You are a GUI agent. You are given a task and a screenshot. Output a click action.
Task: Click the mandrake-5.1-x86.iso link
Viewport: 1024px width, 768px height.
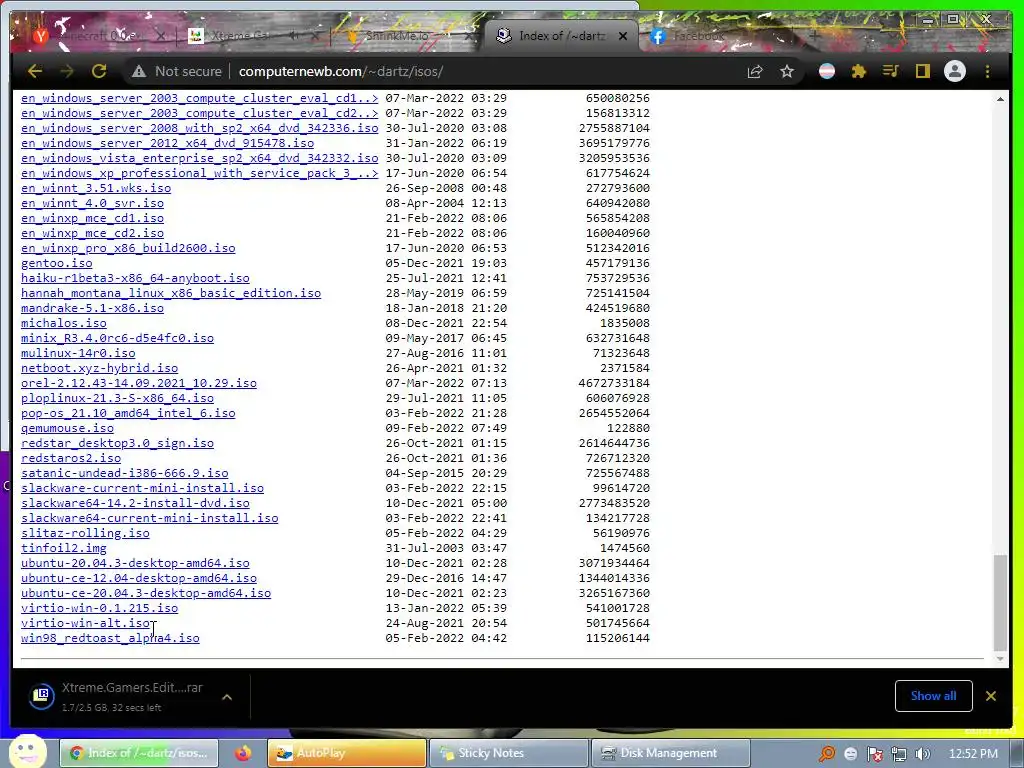[x=93, y=308]
